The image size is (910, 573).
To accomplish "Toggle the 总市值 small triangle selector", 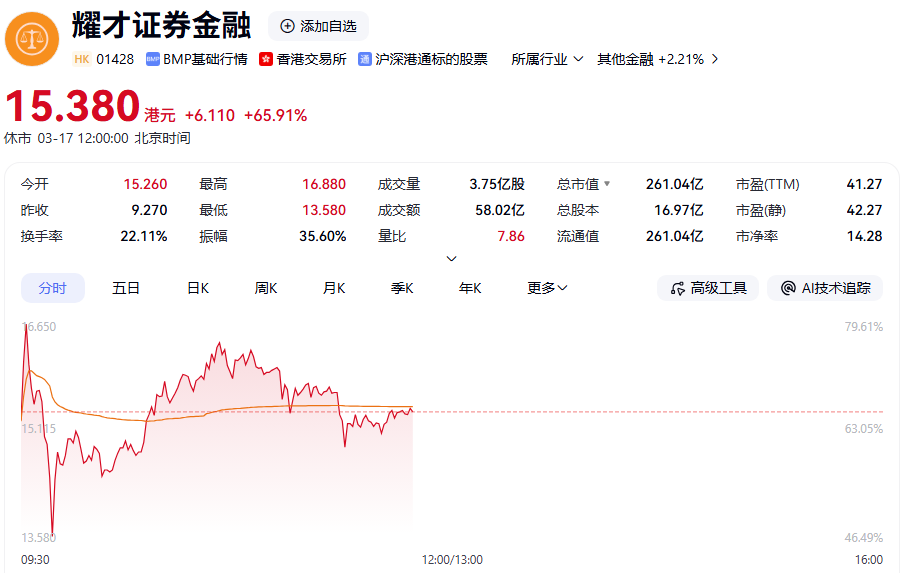I will 607,184.
